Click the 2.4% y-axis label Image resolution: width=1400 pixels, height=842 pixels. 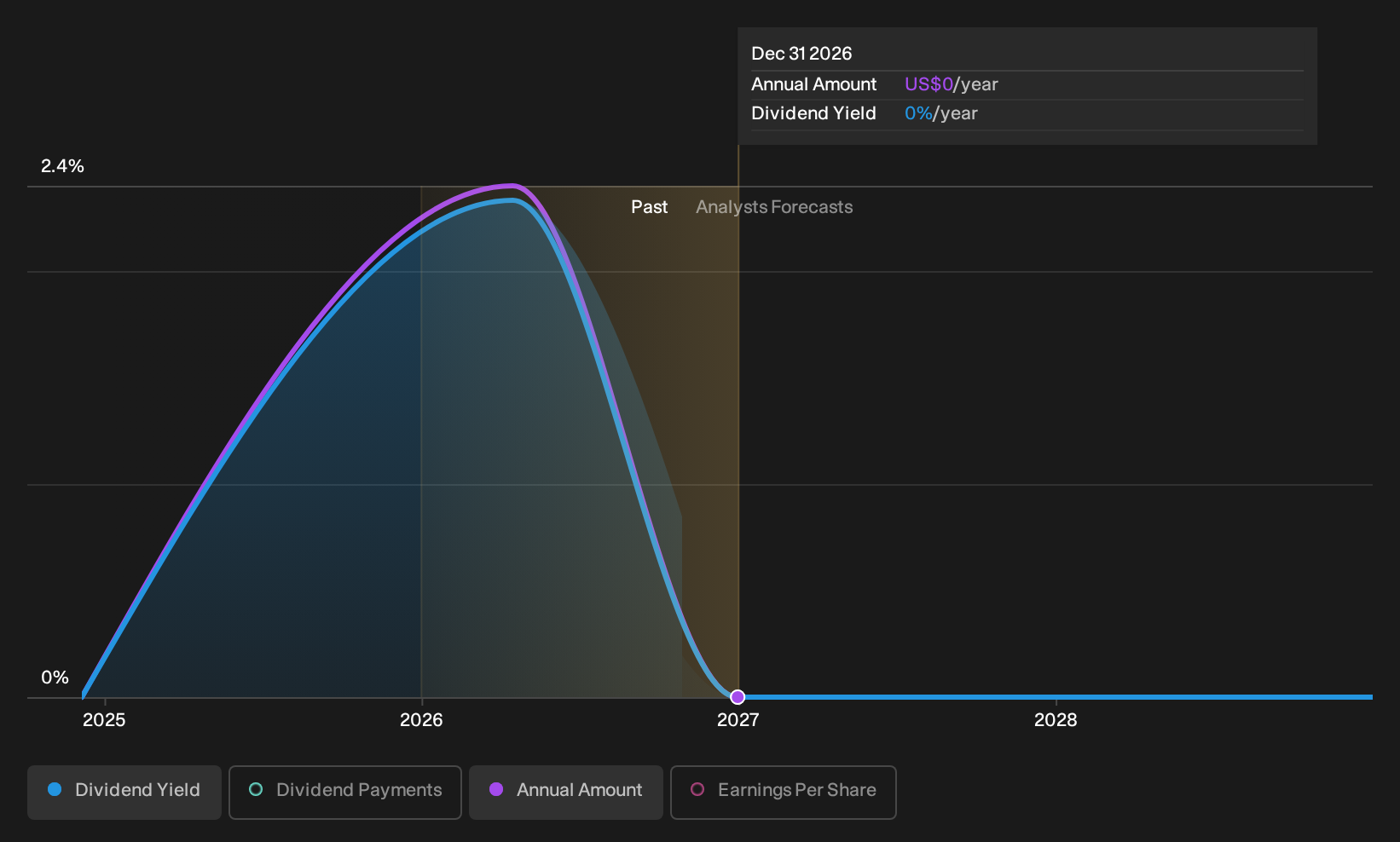pos(62,166)
